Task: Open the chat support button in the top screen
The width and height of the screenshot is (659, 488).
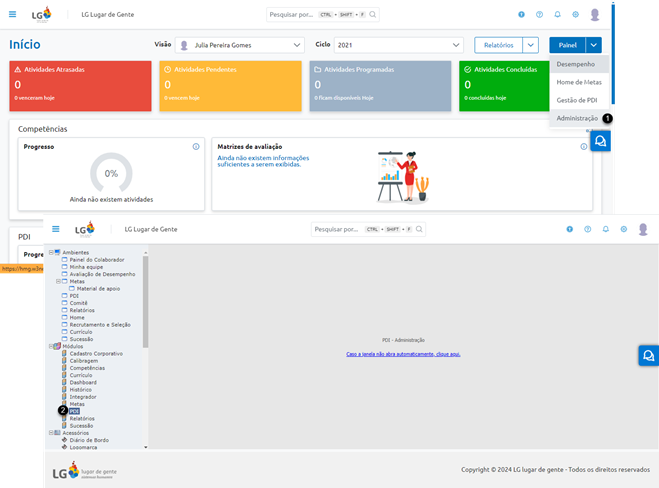Action: coord(600,141)
